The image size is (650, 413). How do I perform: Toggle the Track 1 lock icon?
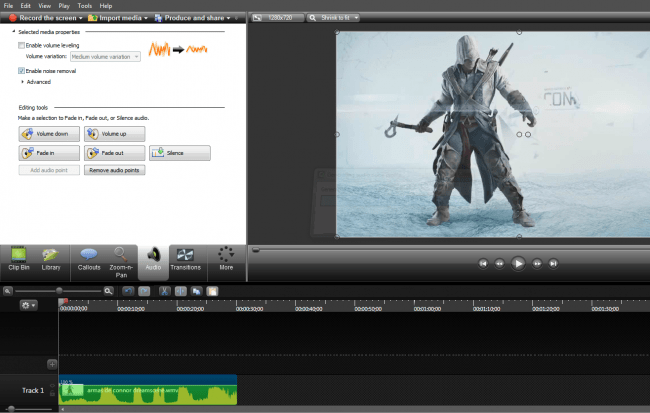[x=52, y=393]
